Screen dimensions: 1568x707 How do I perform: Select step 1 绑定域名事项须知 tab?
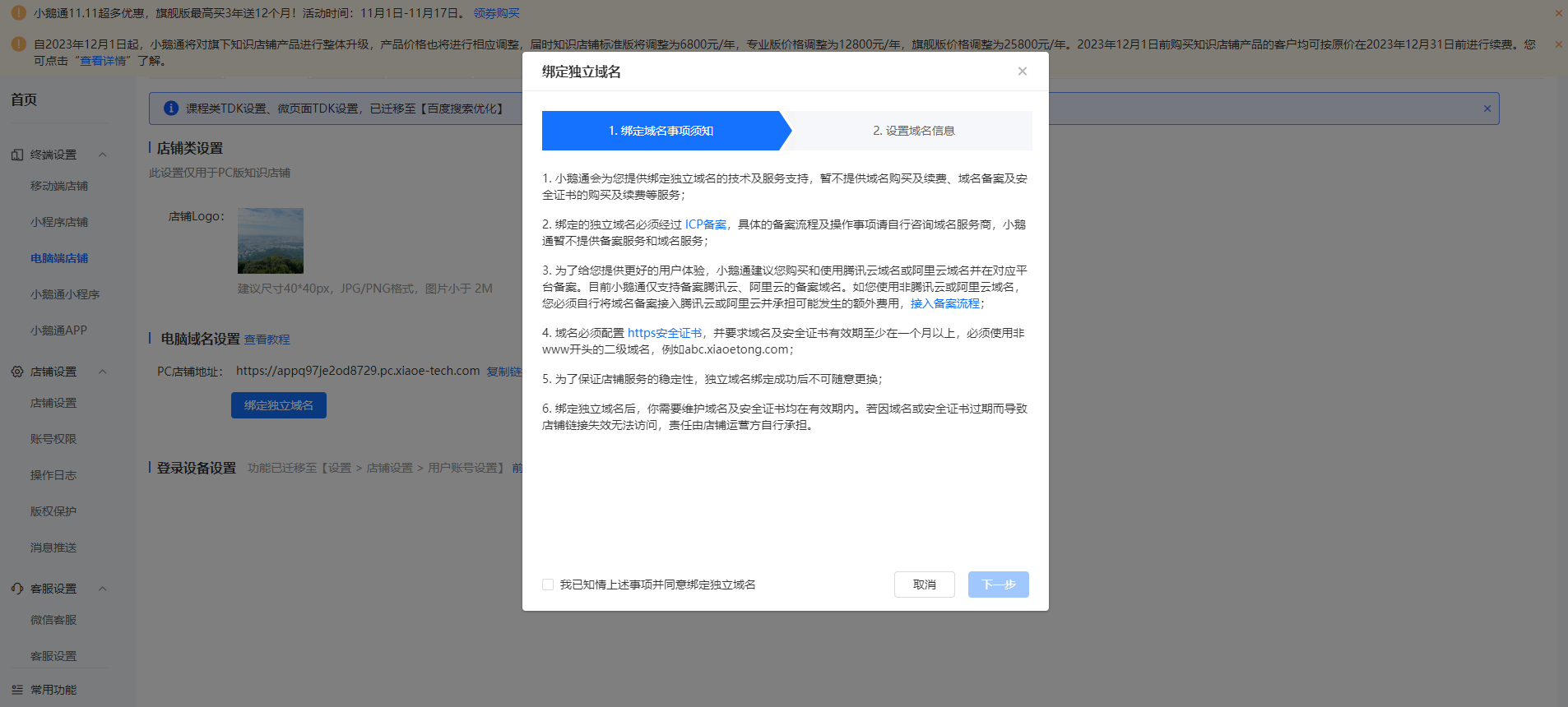tap(661, 131)
